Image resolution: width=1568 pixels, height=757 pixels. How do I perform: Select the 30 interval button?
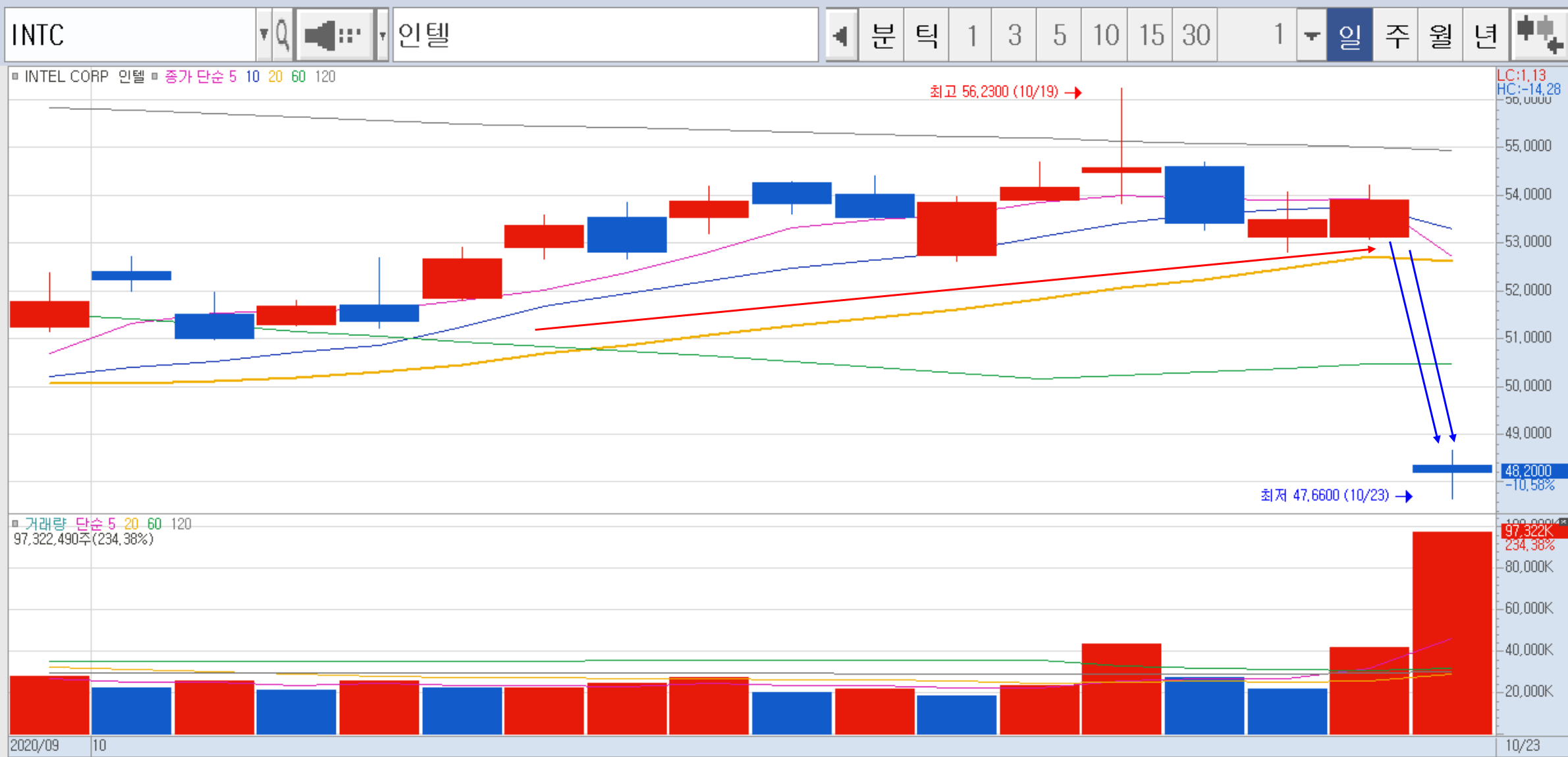[1195, 35]
